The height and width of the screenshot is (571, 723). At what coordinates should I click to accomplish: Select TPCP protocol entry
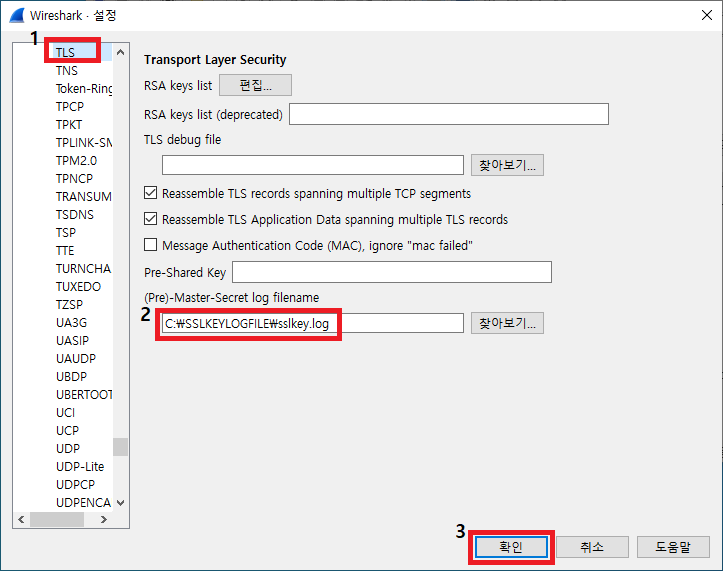(70, 107)
